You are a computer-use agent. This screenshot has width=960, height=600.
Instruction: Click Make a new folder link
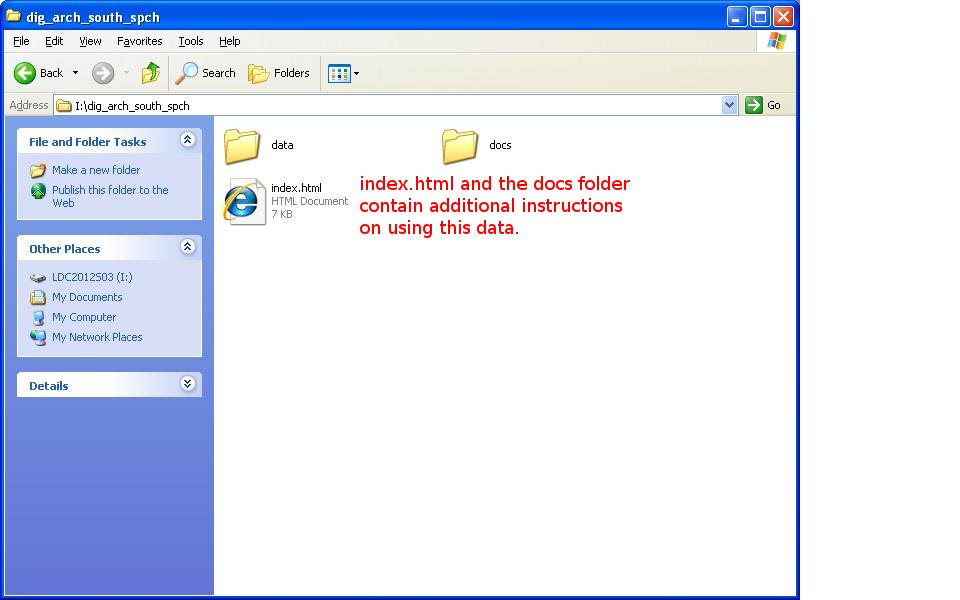click(x=96, y=170)
